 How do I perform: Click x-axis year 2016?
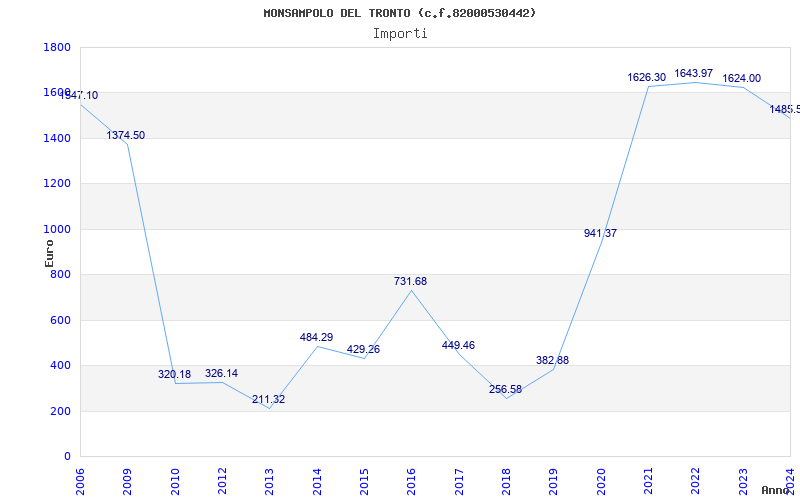click(x=412, y=482)
